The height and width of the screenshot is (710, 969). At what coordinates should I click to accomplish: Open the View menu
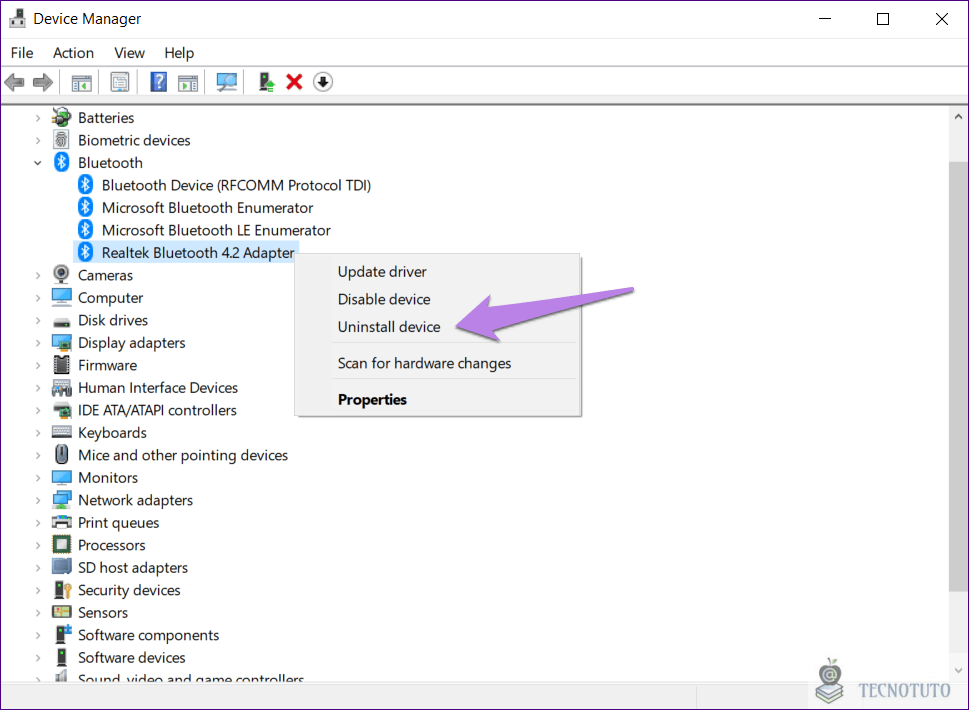pyautogui.click(x=129, y=53)
